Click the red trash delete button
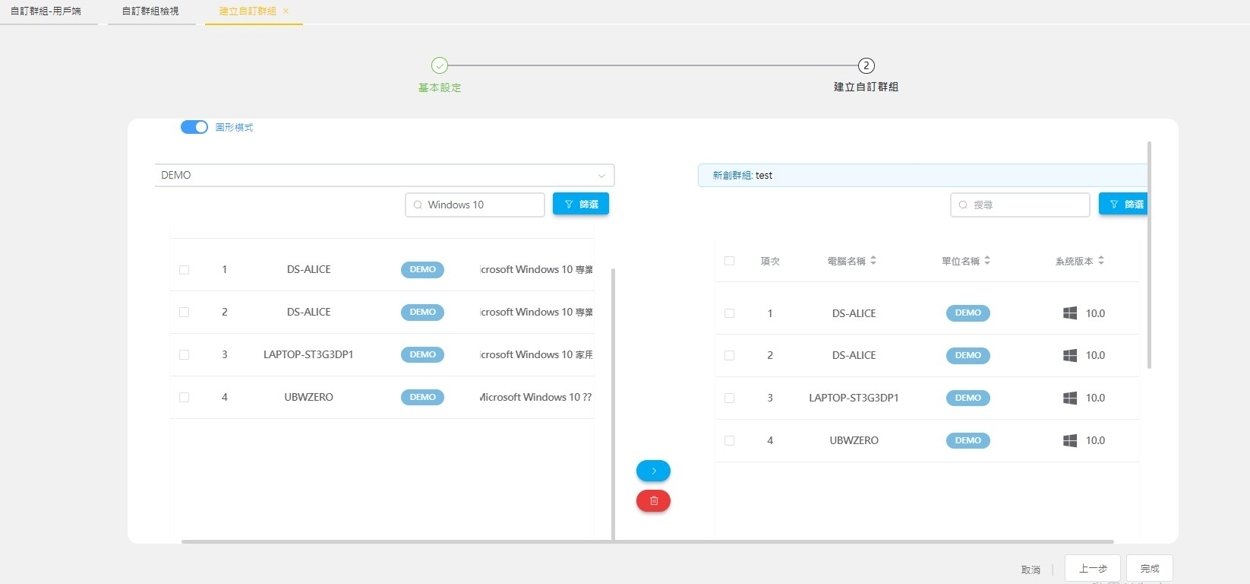Viewport: 1250px width, 584px height. click(653, 501)
